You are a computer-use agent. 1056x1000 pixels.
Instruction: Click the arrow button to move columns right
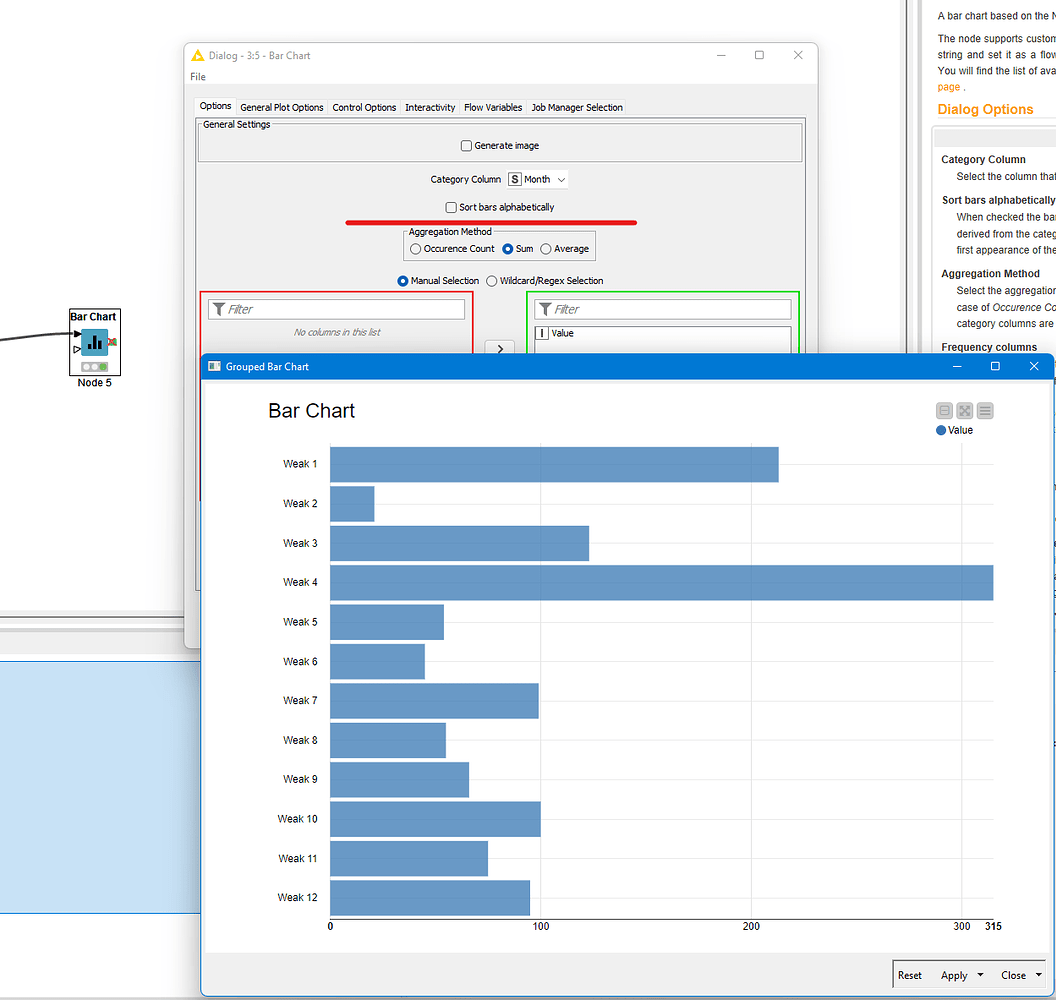click(499, 348)
